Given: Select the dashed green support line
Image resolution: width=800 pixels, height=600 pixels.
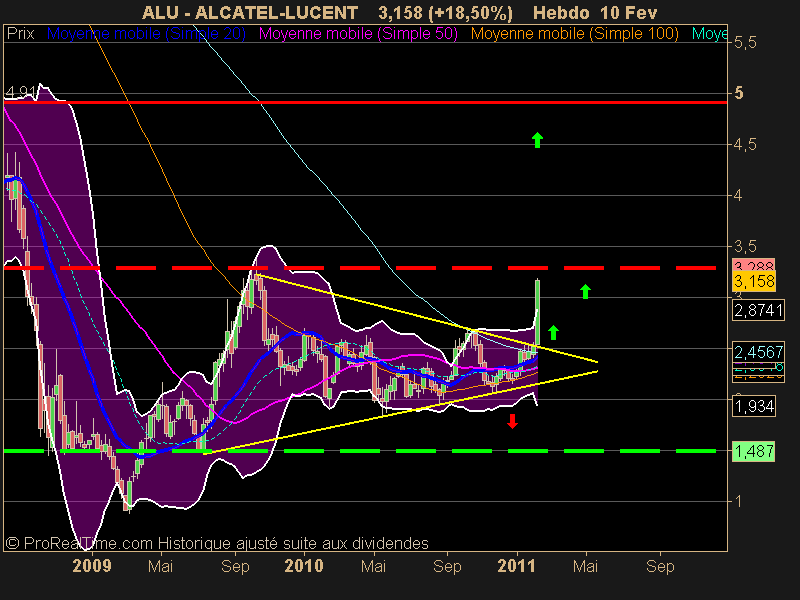Looking at the screenshot, I should [x=360, y=451].
